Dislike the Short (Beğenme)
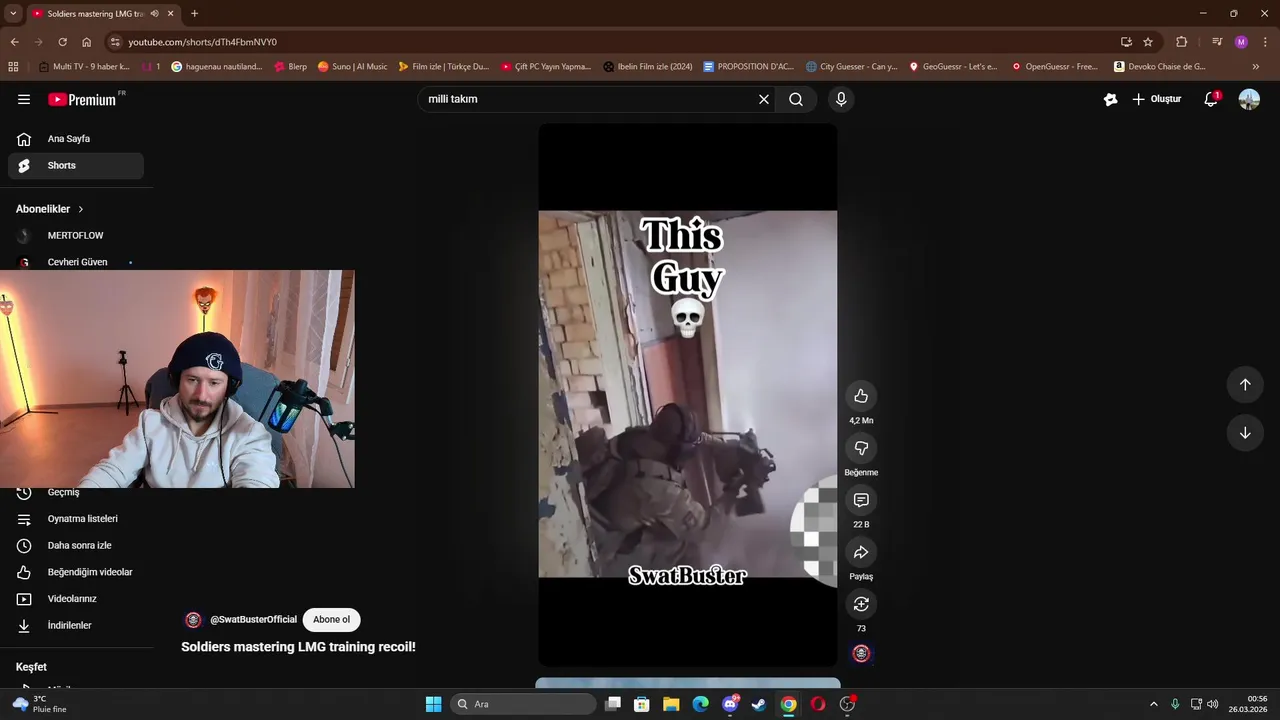The image size is (1280, 720). click(861, 448)
